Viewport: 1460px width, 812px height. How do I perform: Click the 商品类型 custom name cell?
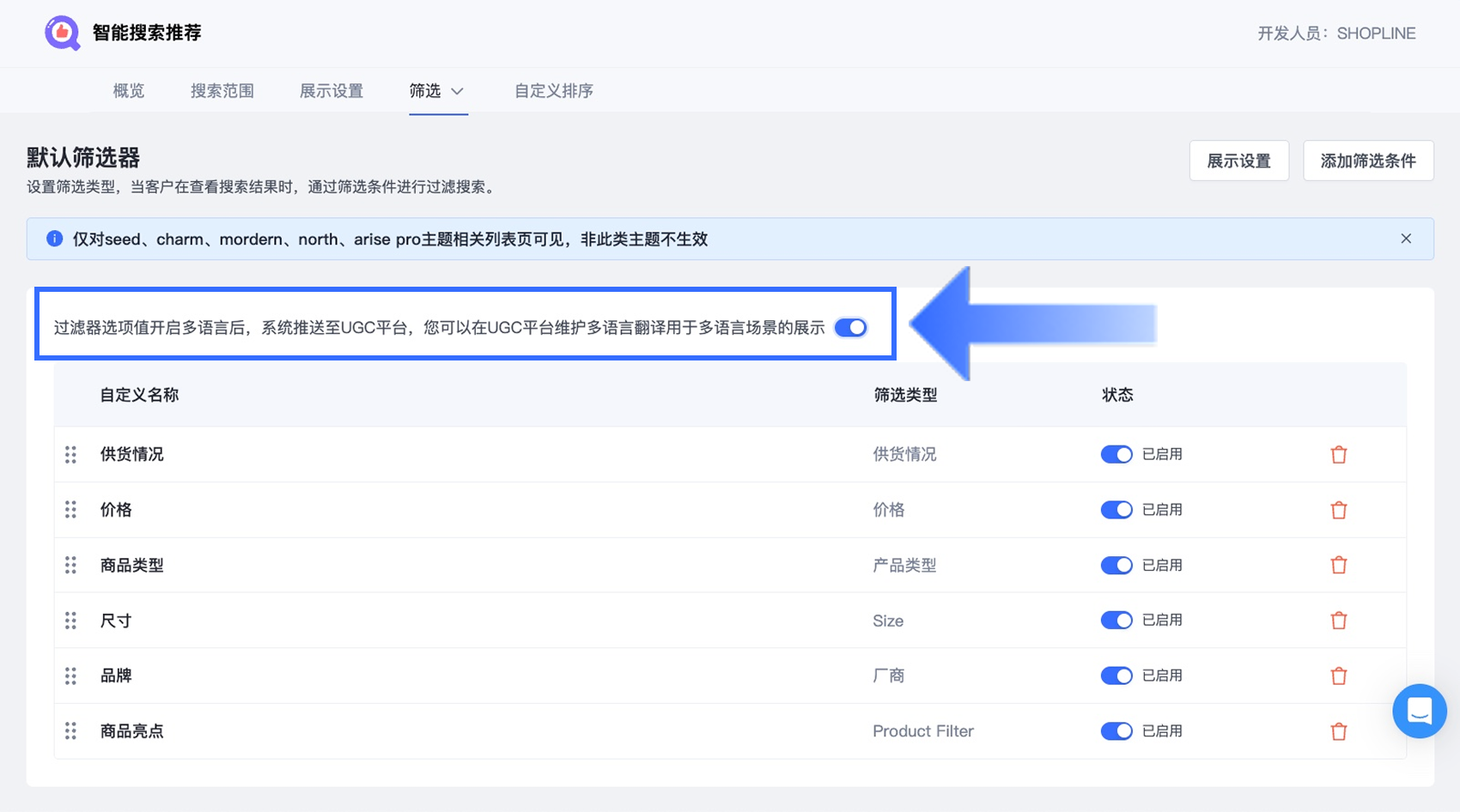pyautogui.click(x=131, y=565)
